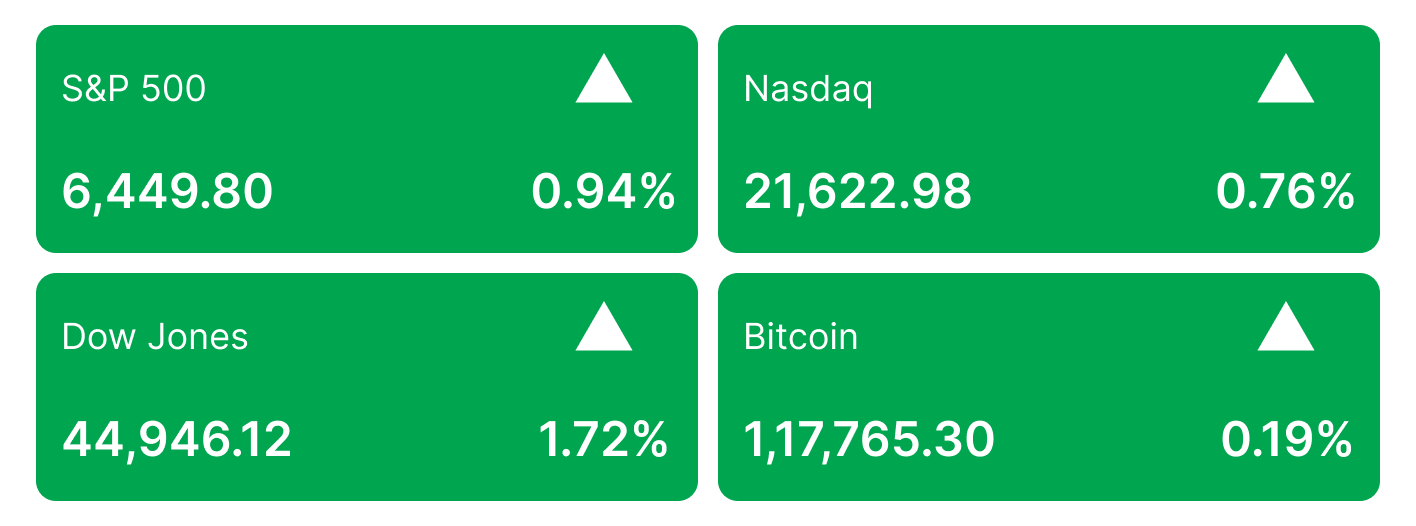Open the Dow Jones market card
Screen dimensions: 1416x526
point(367,387)
